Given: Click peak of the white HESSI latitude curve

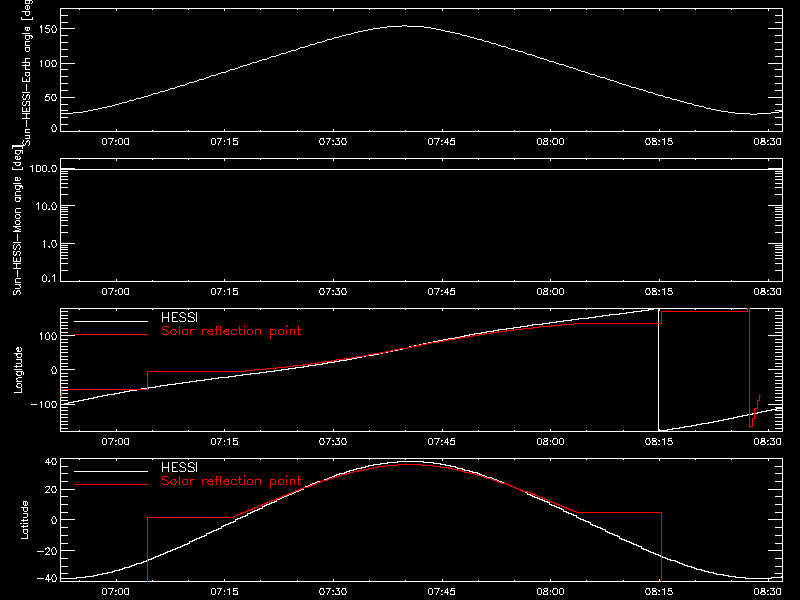Looking at the screenshot, I should pos(410,462).
